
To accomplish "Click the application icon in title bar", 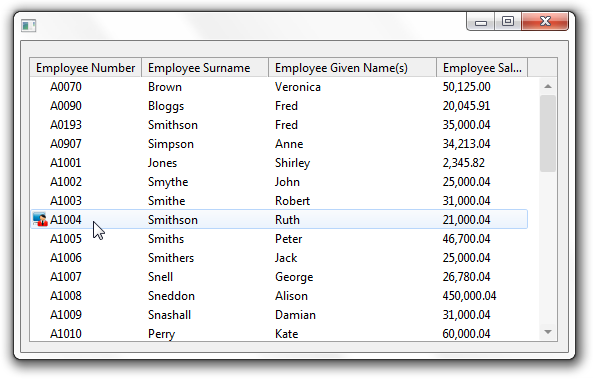I will [x=28, y=26].
